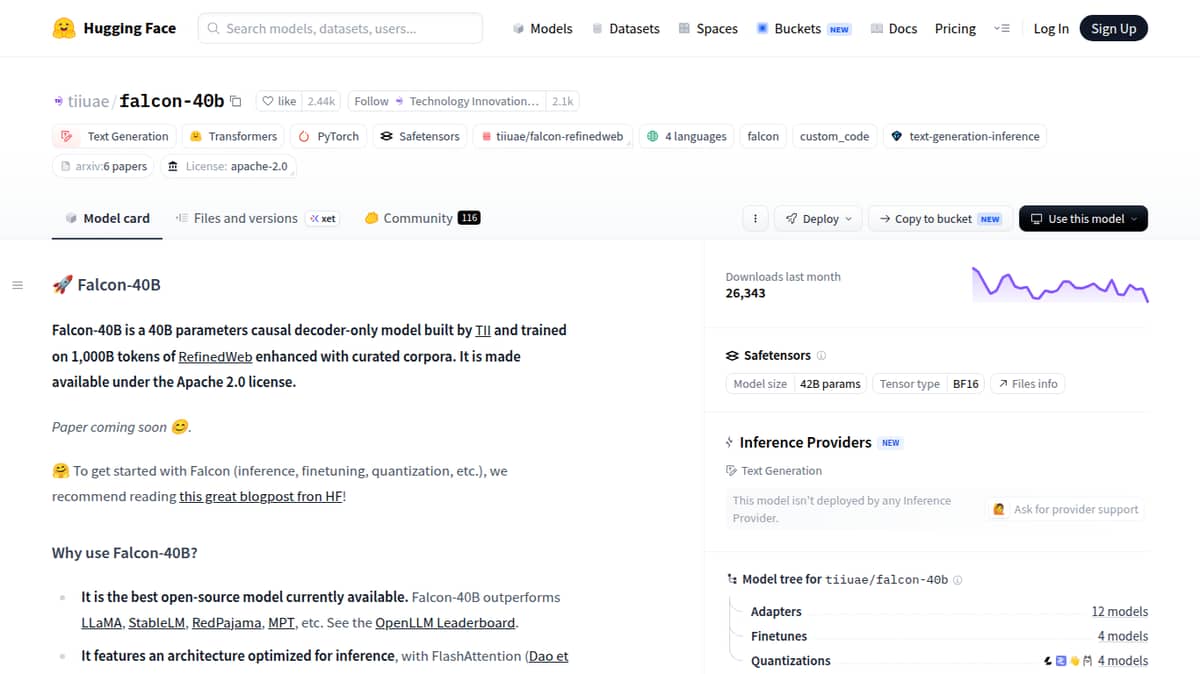The height and width of the screenshot is (674, 1200).
Task: Open the RefinedWeb link
Action: (217, 356)
